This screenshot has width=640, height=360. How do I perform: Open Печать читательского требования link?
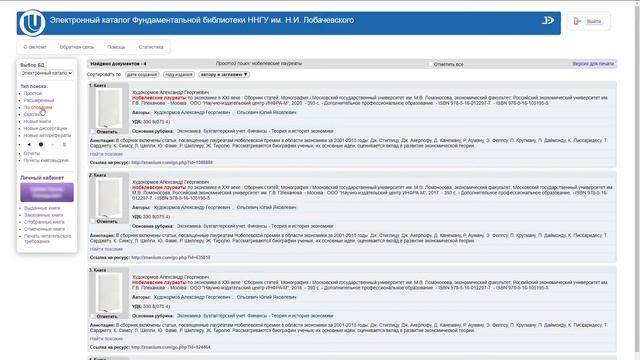47,239
